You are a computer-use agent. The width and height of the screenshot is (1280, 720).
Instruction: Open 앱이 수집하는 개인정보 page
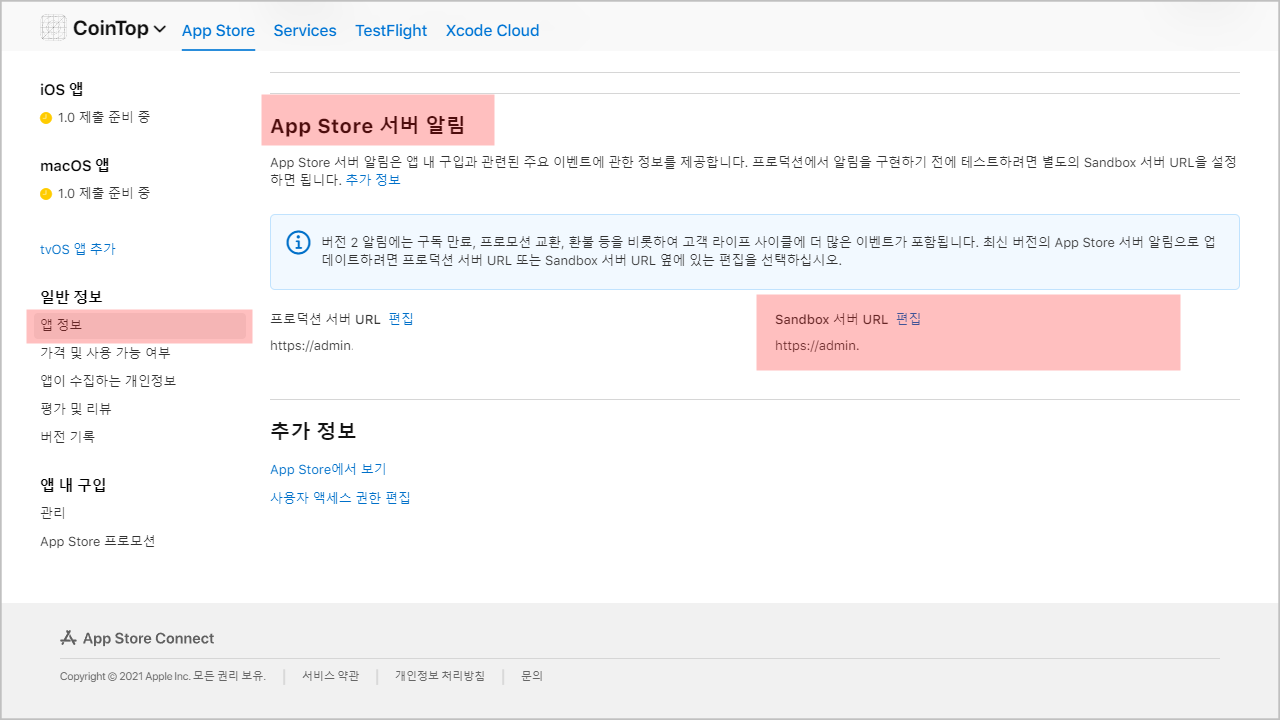[108, 381]
